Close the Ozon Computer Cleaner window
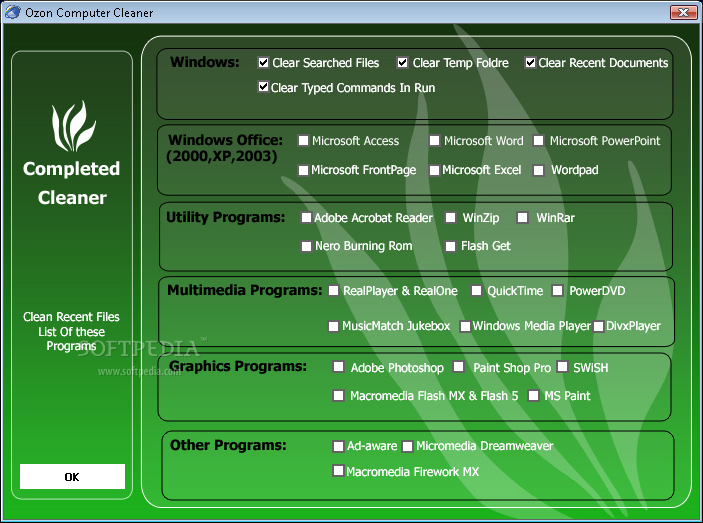703x523 pixels. tap(683, 12)
